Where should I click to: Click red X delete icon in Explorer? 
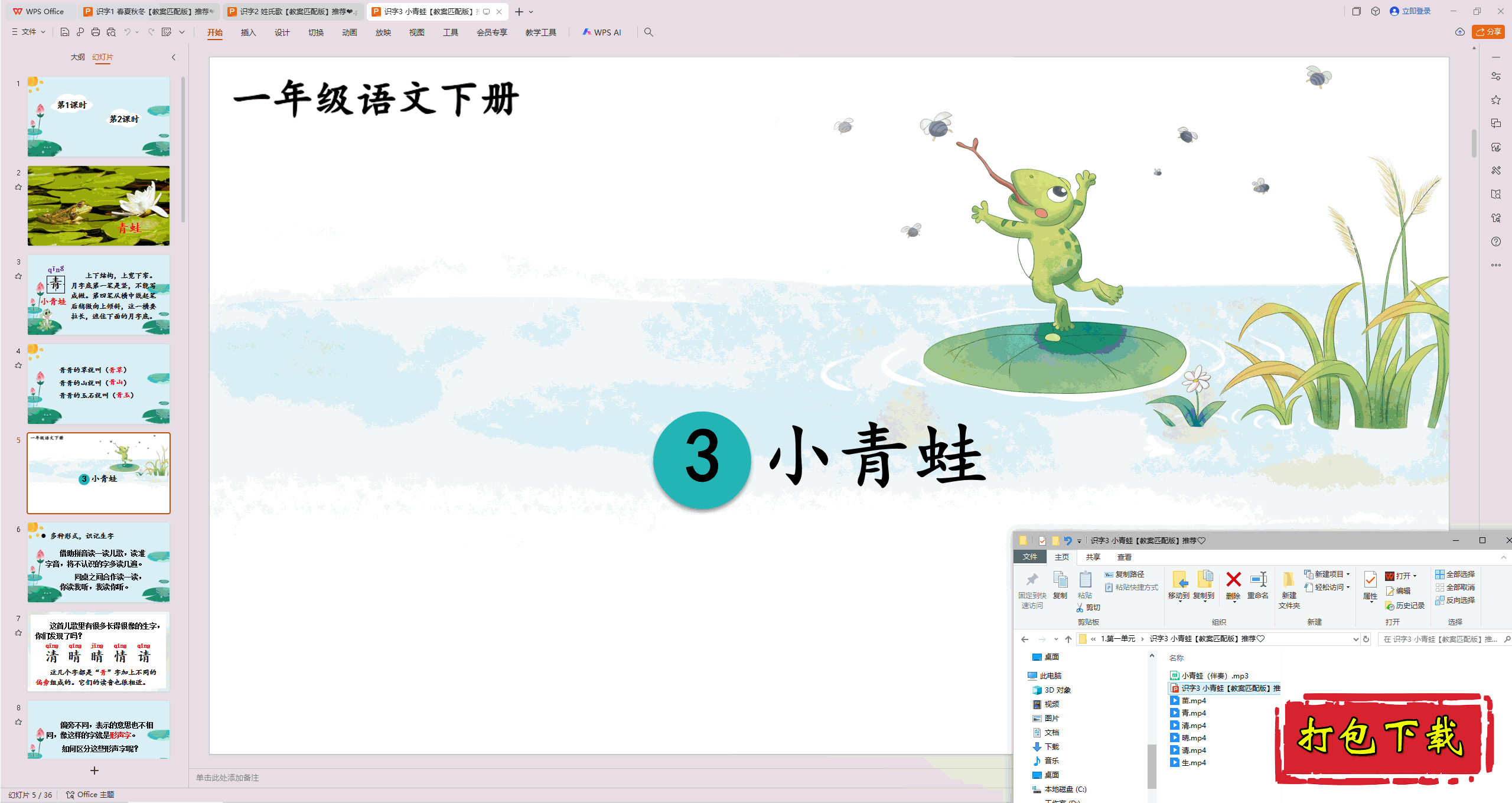click(1233, 580)
